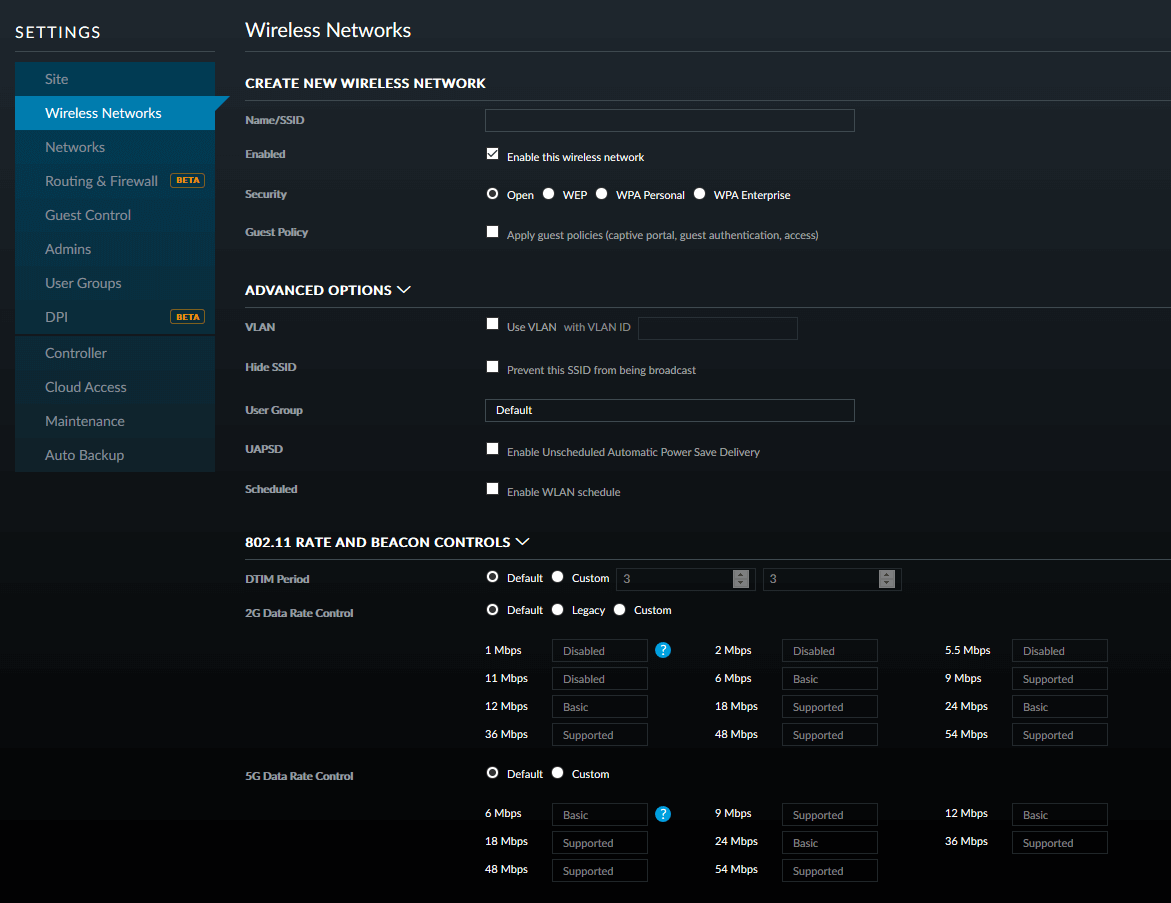Screen dimensions: 1171x903
Task: Toggle the Enable this wireless network checkbox
Action: [x=492, y=154]
